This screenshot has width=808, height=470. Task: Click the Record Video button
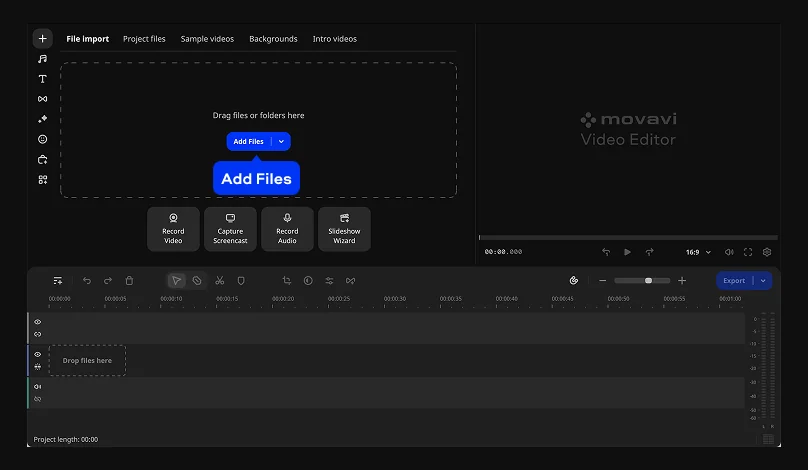(x=173, y=229)
